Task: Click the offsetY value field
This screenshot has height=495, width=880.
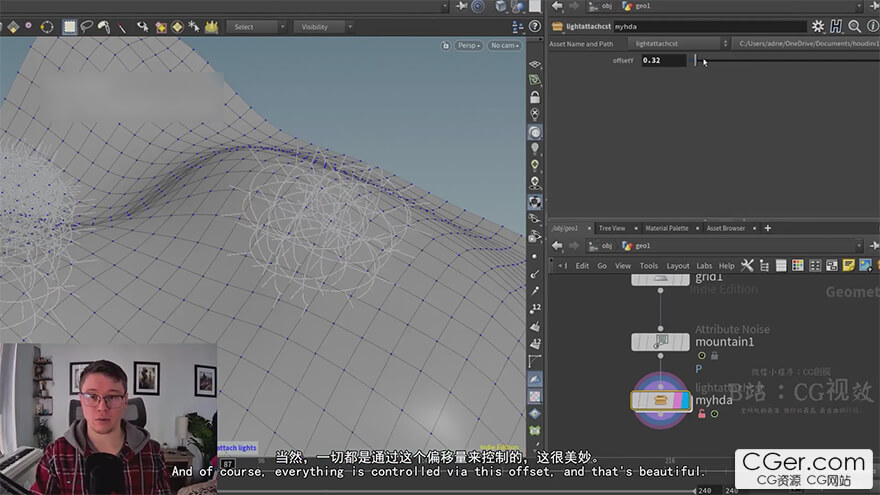Action: 663,61
